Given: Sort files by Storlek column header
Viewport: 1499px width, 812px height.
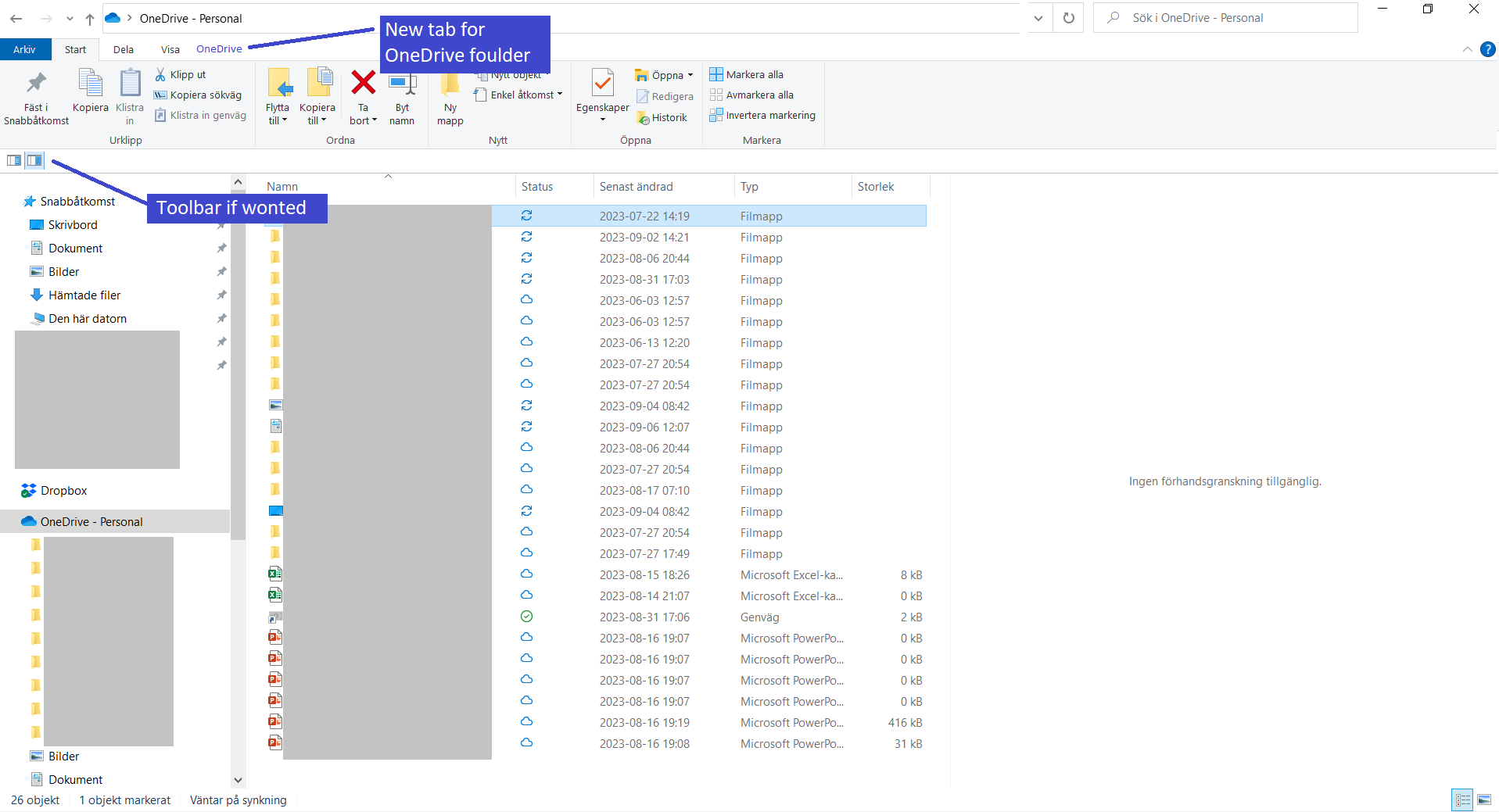Looking at the screenshot, I should (x=876, y=186).
